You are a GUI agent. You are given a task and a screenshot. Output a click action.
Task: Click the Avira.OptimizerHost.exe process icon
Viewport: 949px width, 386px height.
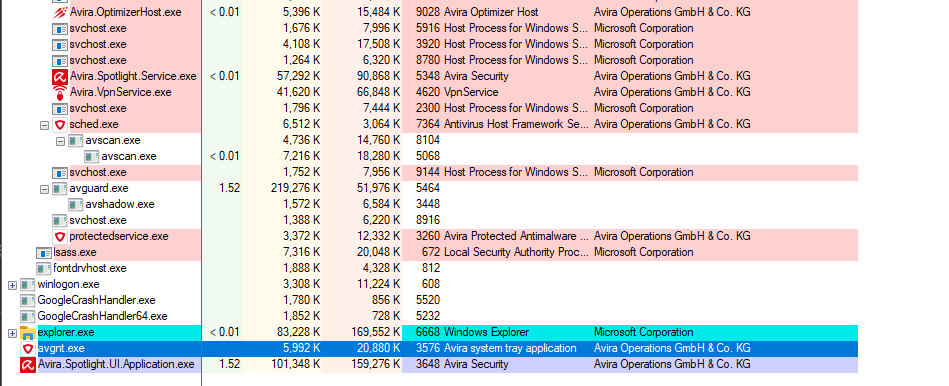point(59,12)
